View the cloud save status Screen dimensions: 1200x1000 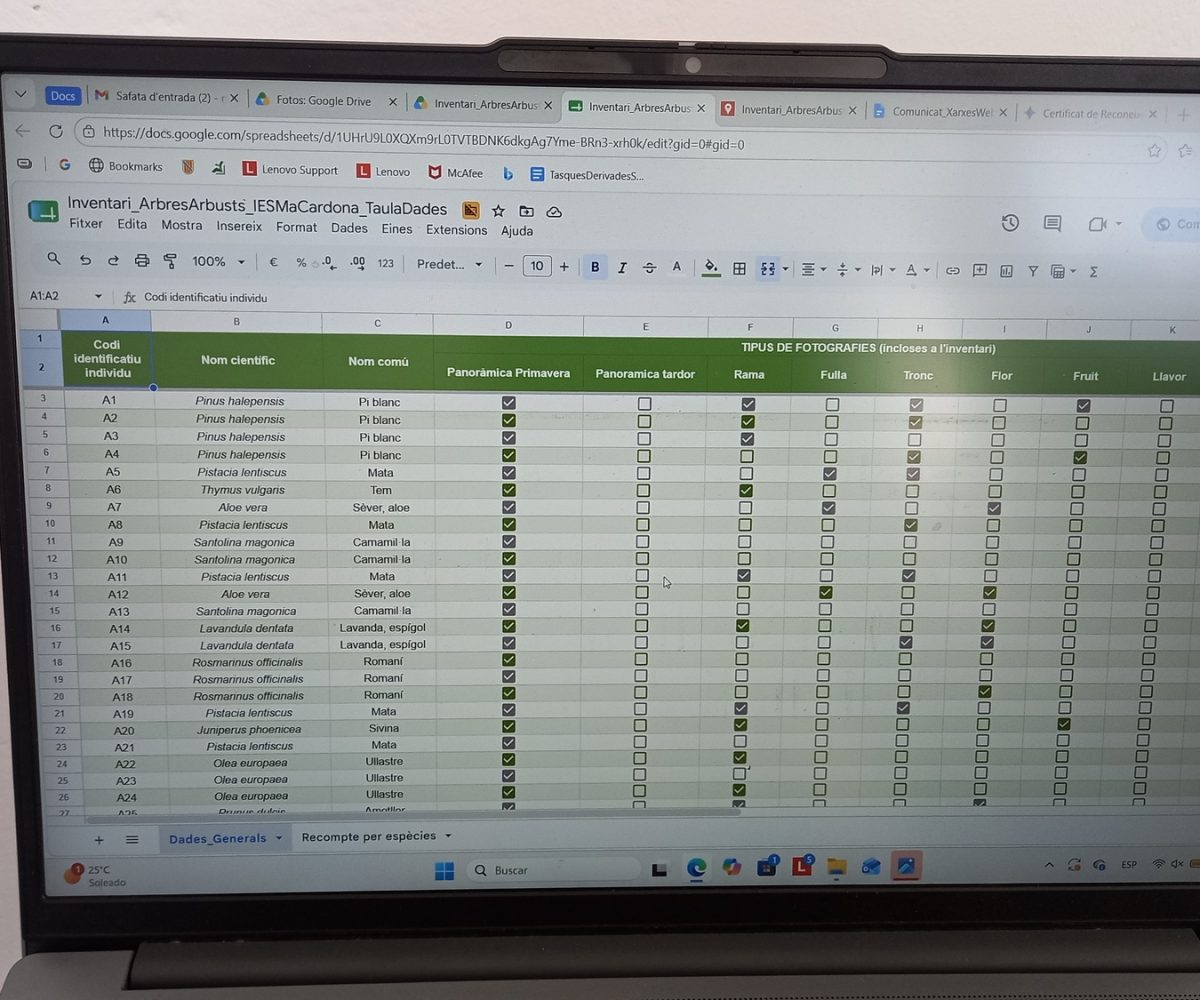pyautogui.click(x=554, y=212)
